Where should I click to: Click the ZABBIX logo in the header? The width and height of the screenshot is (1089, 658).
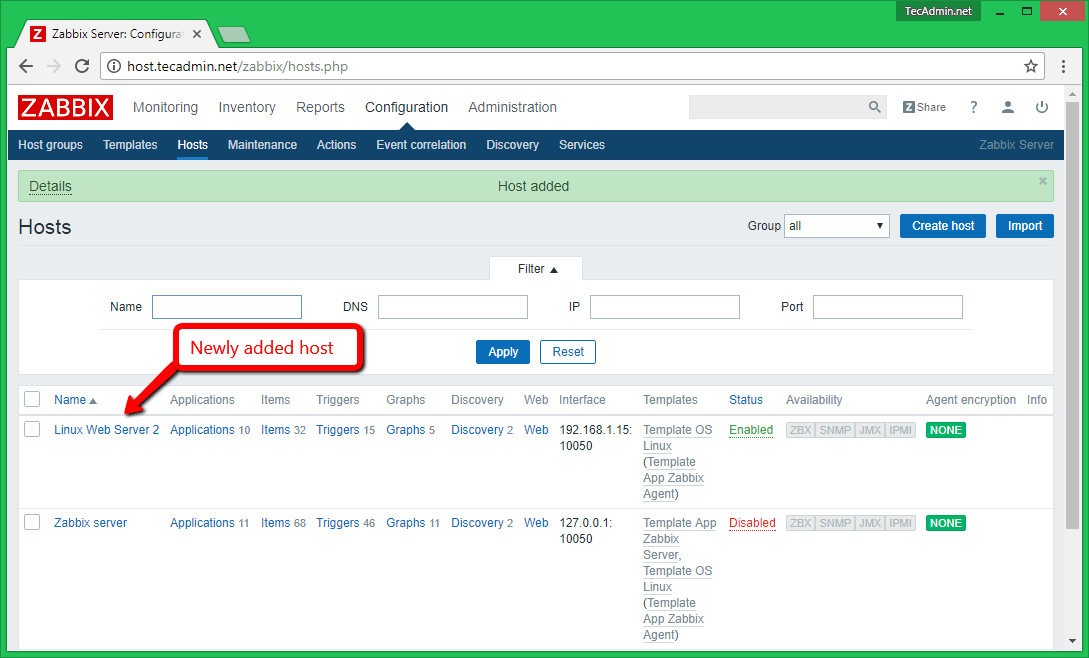coord(64,107)
